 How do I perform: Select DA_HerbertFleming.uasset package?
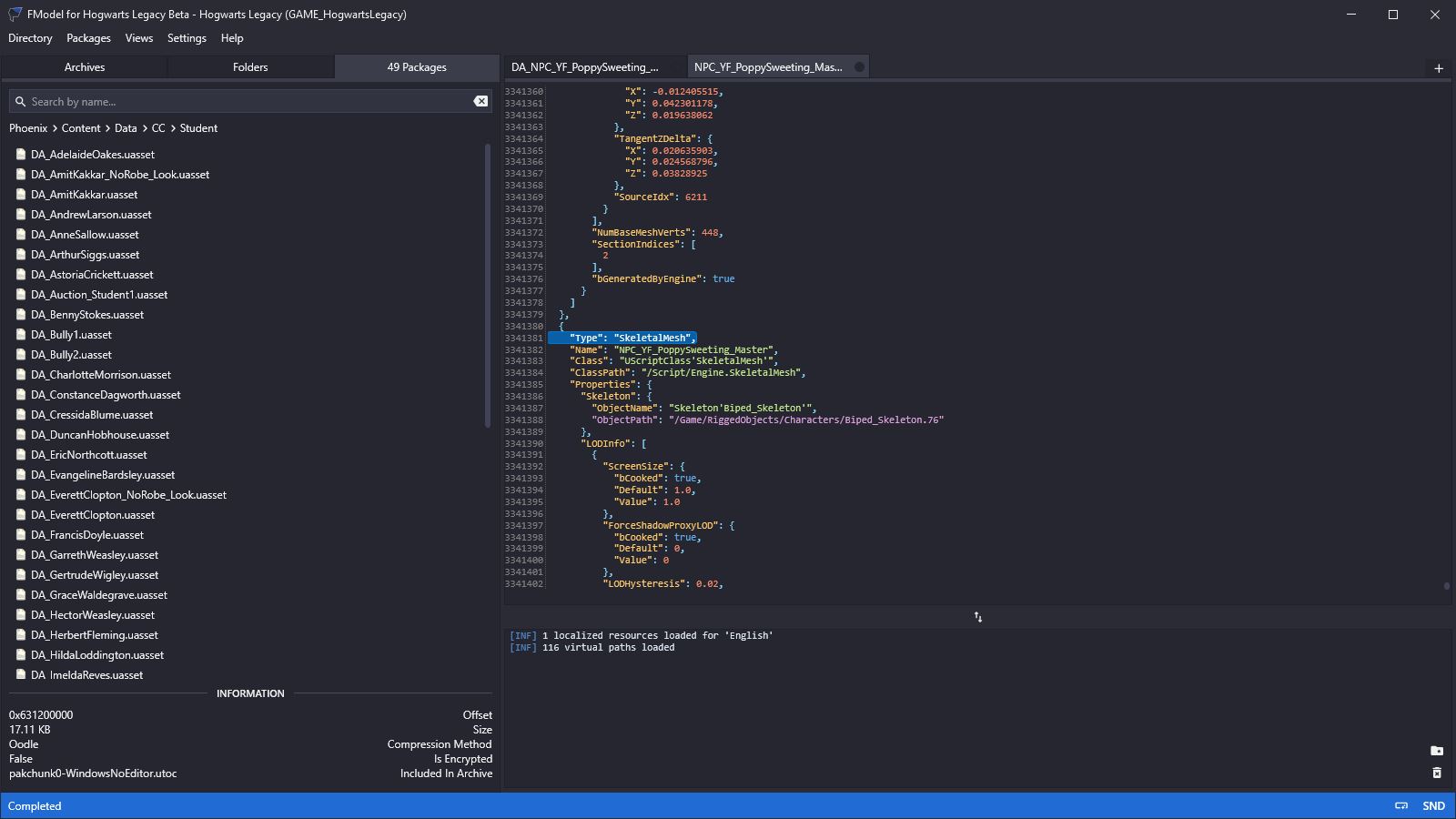click(94, 635)
